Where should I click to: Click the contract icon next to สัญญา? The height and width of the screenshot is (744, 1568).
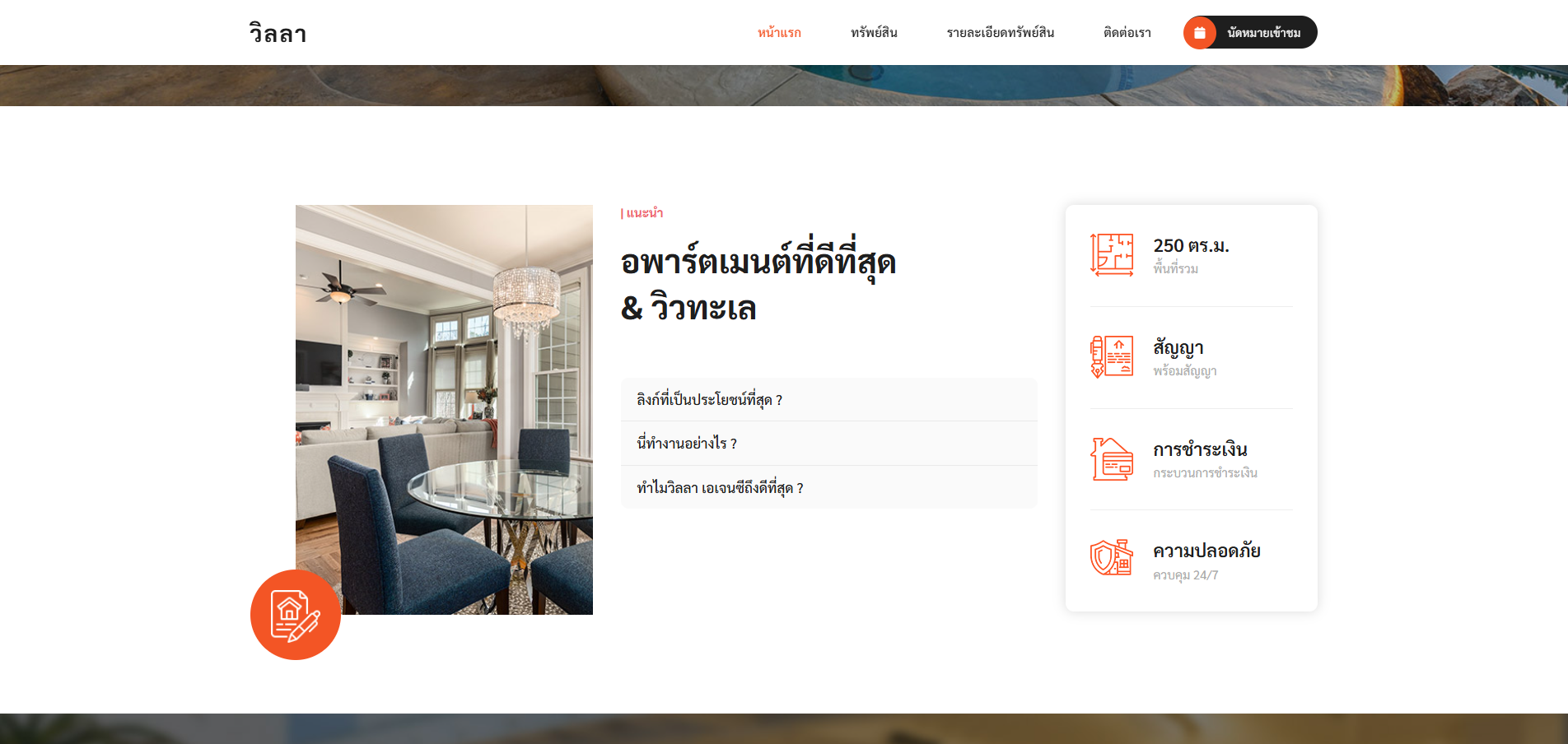[x=1110, y=357]
